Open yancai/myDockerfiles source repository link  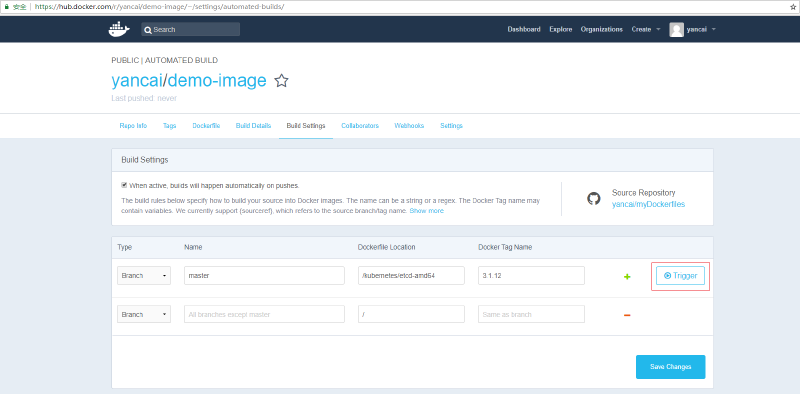(648, 204)
